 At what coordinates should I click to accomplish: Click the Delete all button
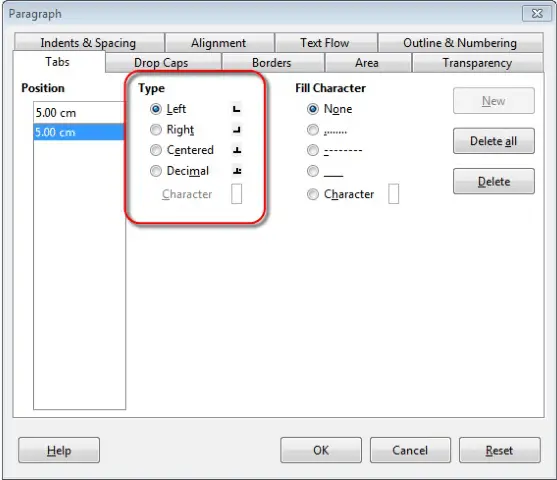point(493,141)
